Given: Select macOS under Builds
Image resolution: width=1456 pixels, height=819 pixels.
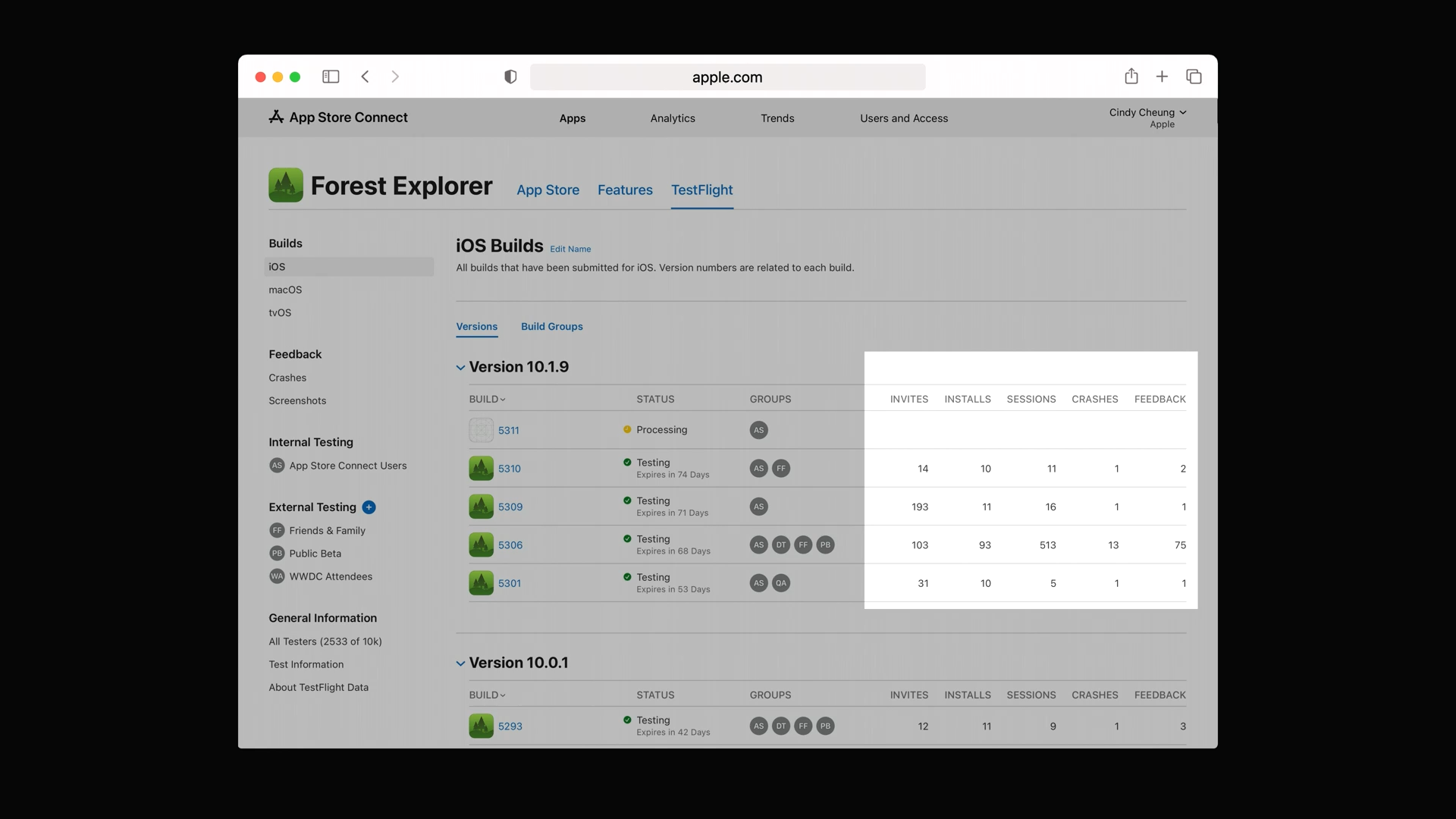Looking at the screenshot, I should pyautogui.click(x=285, y=290).
